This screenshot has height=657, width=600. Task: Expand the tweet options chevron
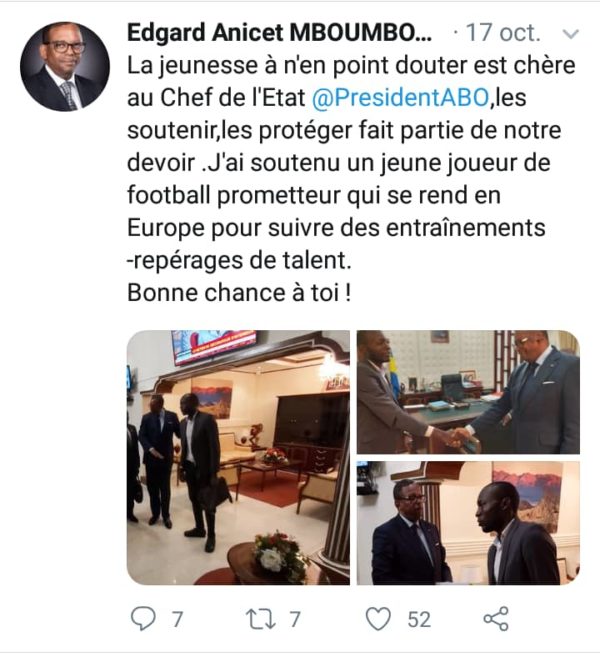[570, 34]
